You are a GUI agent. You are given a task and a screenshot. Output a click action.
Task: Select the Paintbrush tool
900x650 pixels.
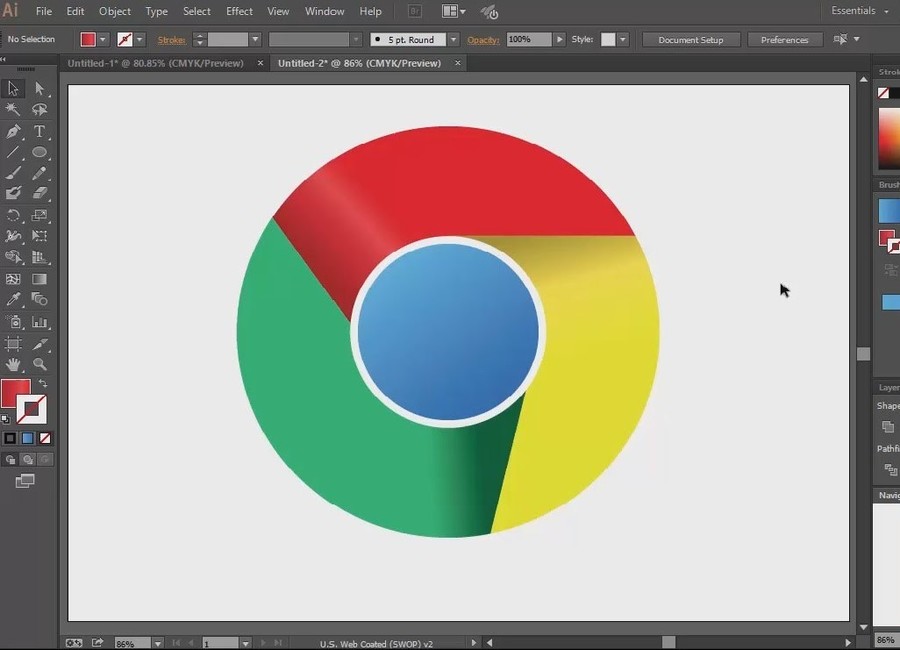(13, 173)
